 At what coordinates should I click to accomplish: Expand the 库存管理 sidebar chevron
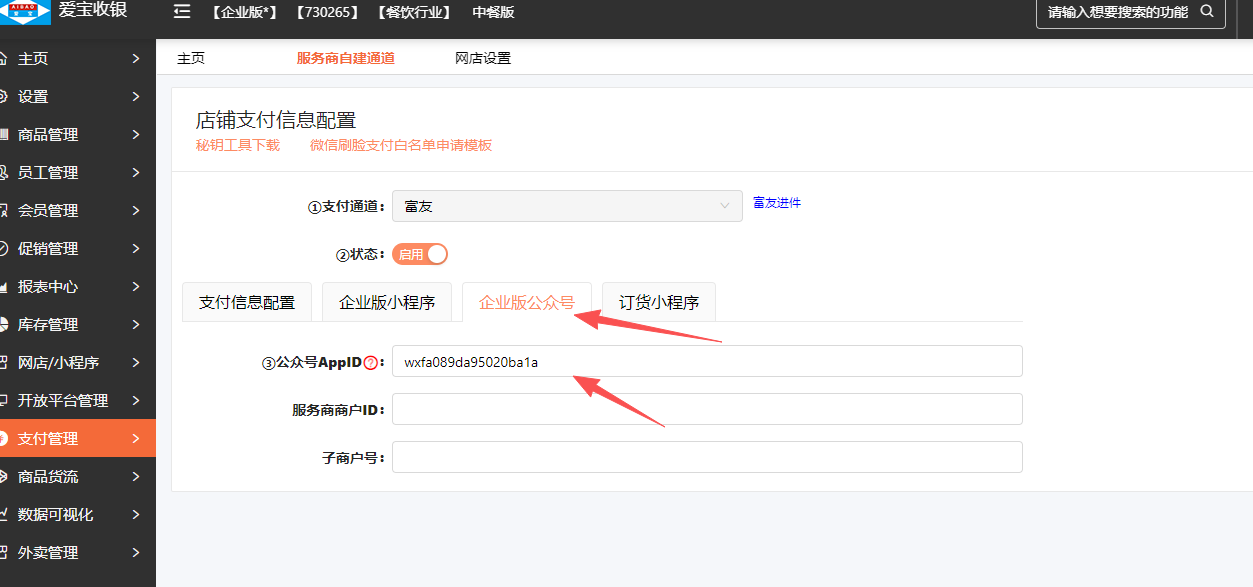[x=136, y=325]
